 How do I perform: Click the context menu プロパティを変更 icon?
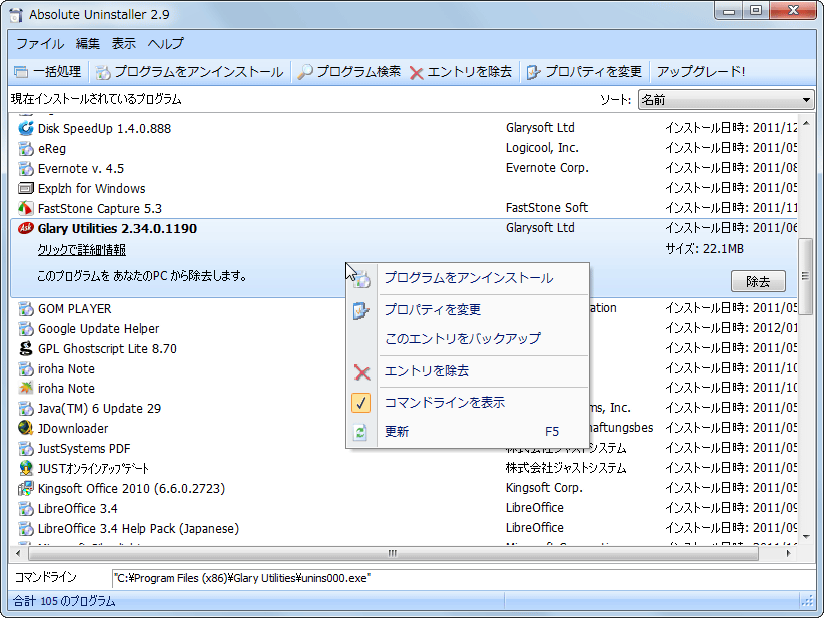(x=361, y=311)
